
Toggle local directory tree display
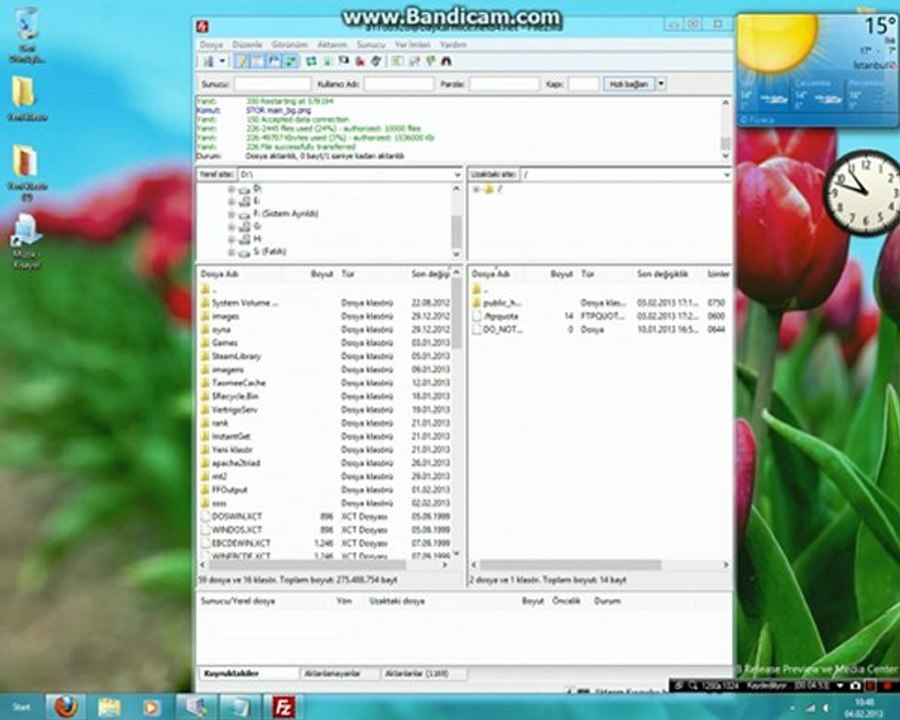tap(258, 61)
